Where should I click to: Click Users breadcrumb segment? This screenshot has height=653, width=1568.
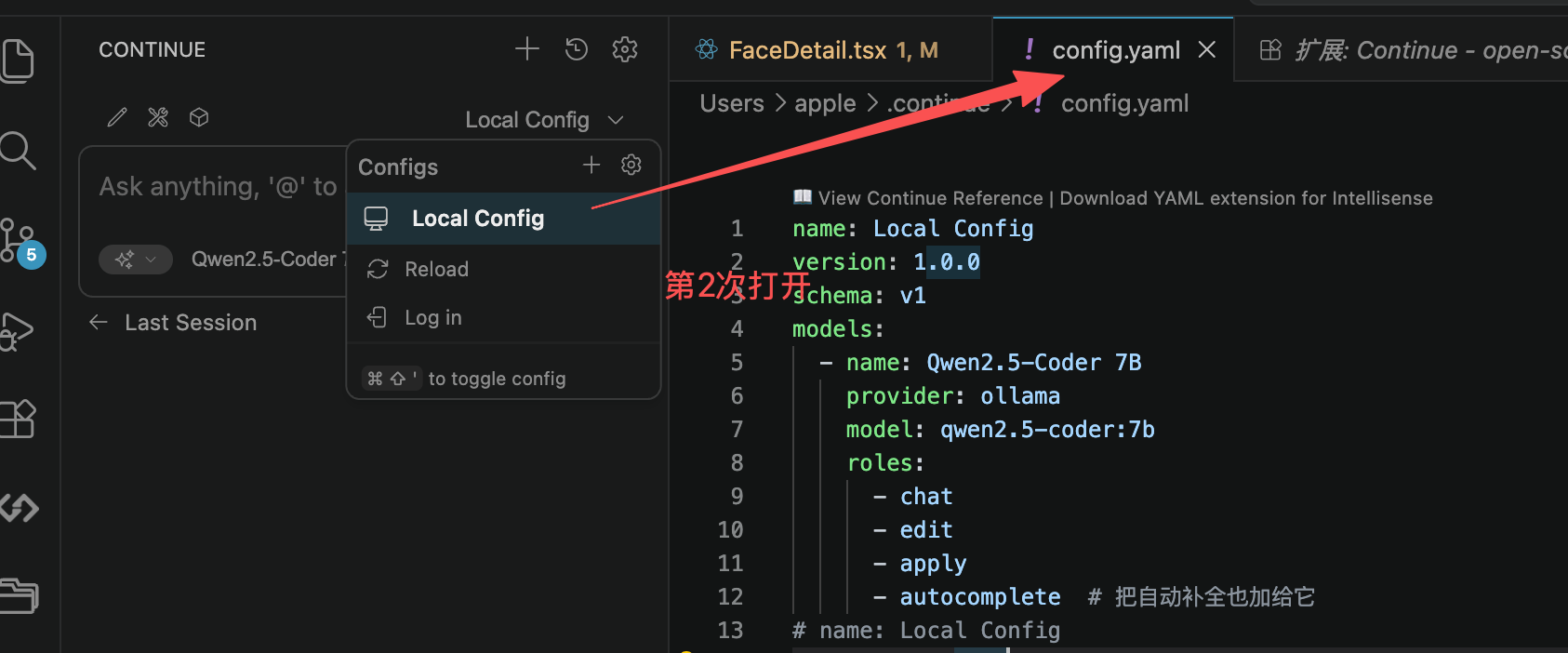732,103
